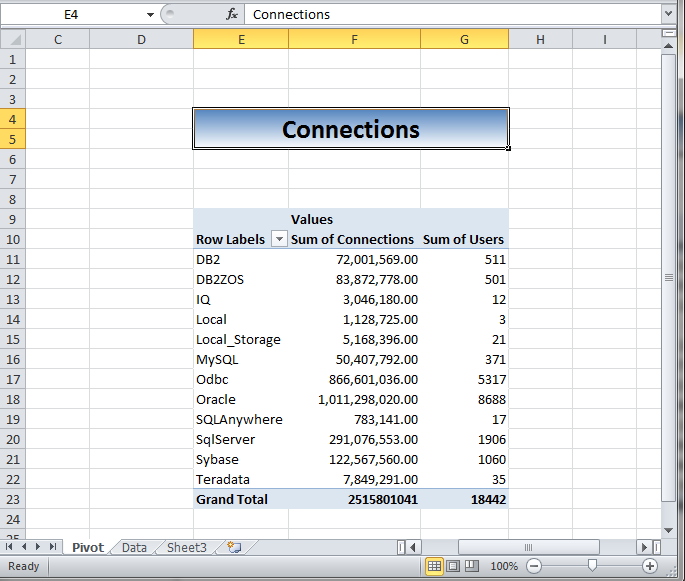Go to previous sheet navigation arrow
685x581 pixels.
[x=24, y=546]
